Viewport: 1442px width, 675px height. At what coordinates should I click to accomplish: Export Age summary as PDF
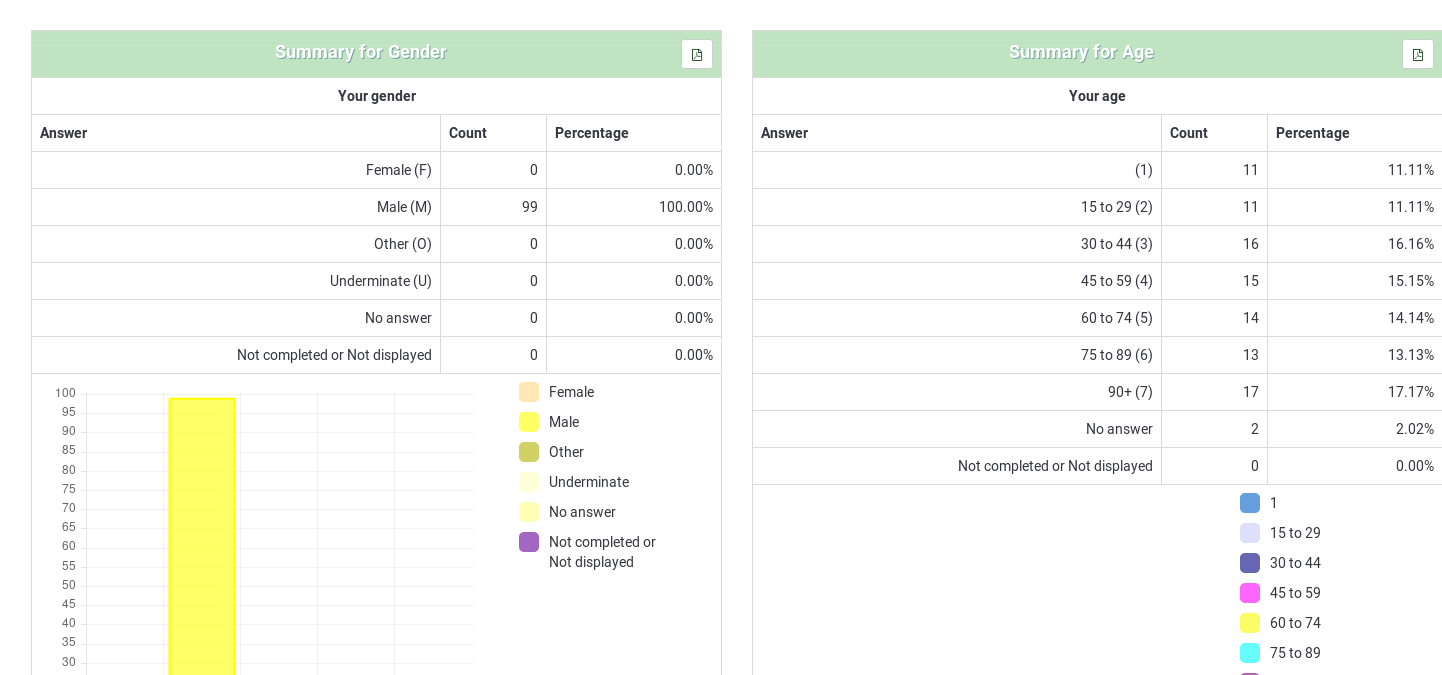(x=1417, y=54)
